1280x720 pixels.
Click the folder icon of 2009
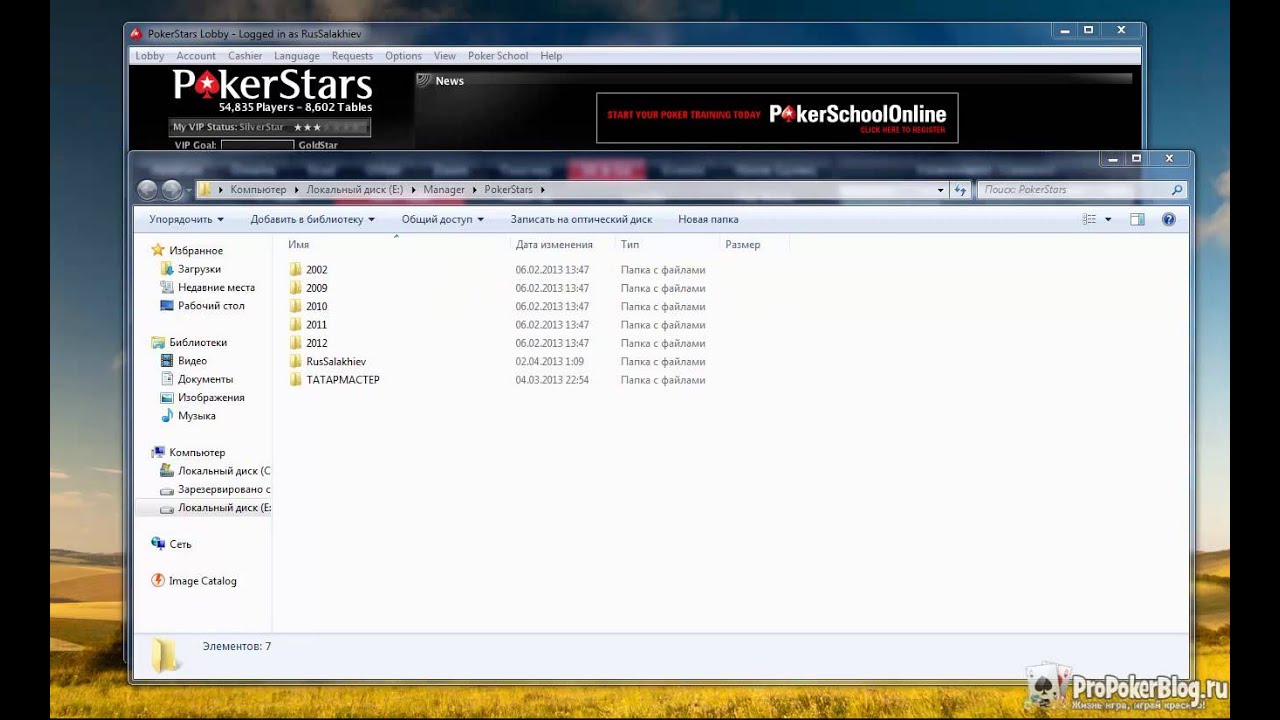[x=295, y=288]
